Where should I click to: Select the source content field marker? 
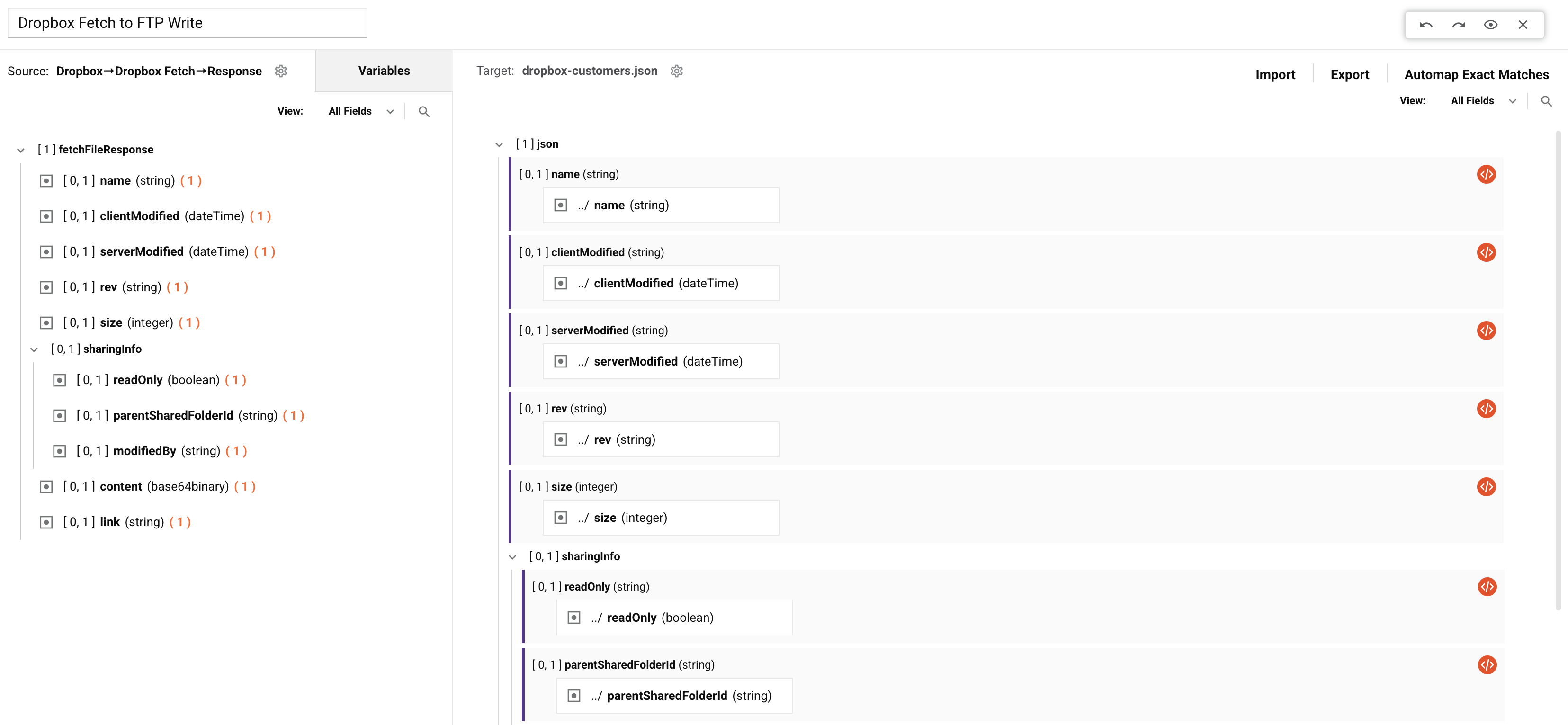(x=46, y=487)
